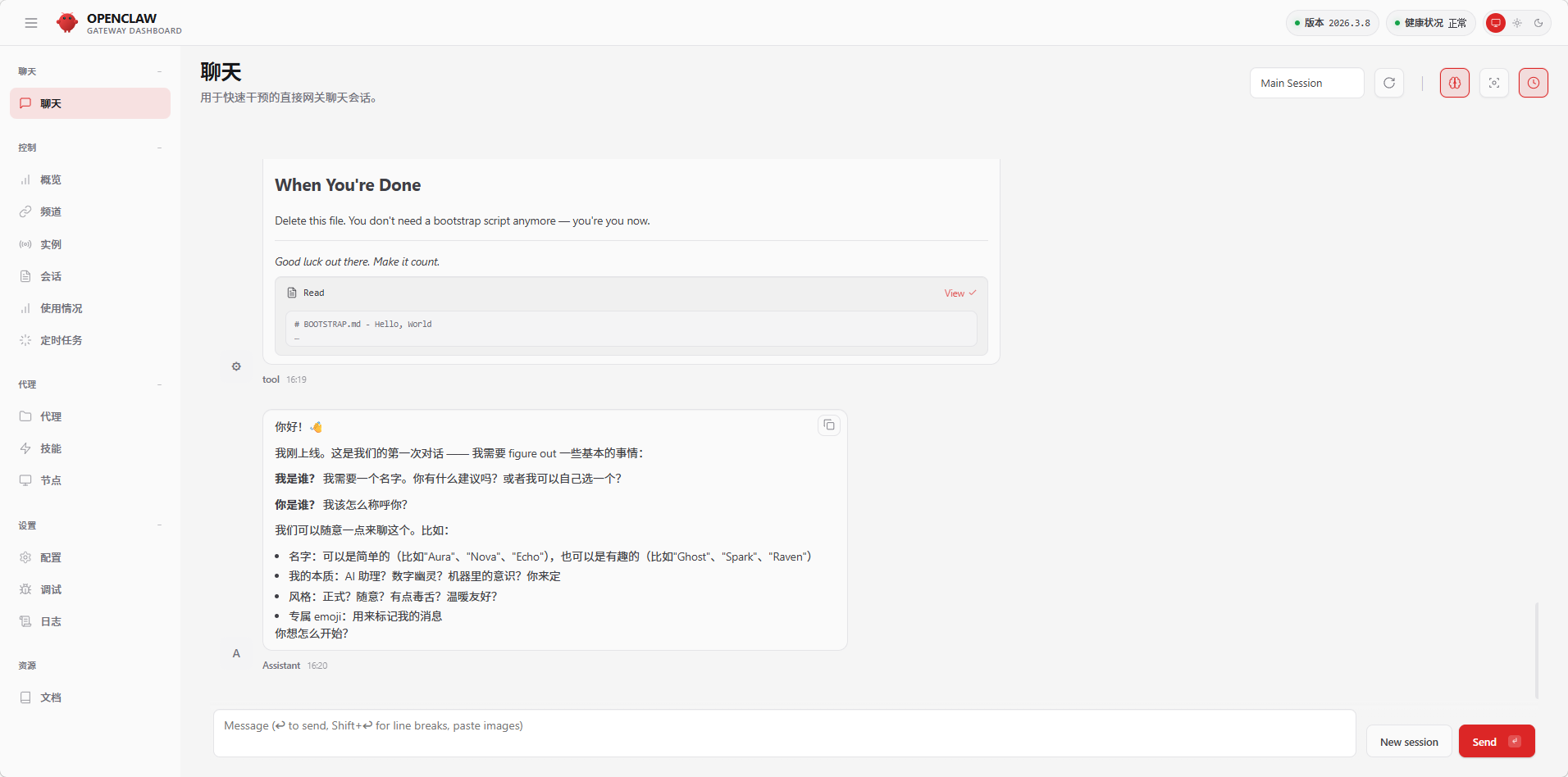Toggle the brain thinking display button
This screenshot has height=777, width=1568.
(1455, 83)
